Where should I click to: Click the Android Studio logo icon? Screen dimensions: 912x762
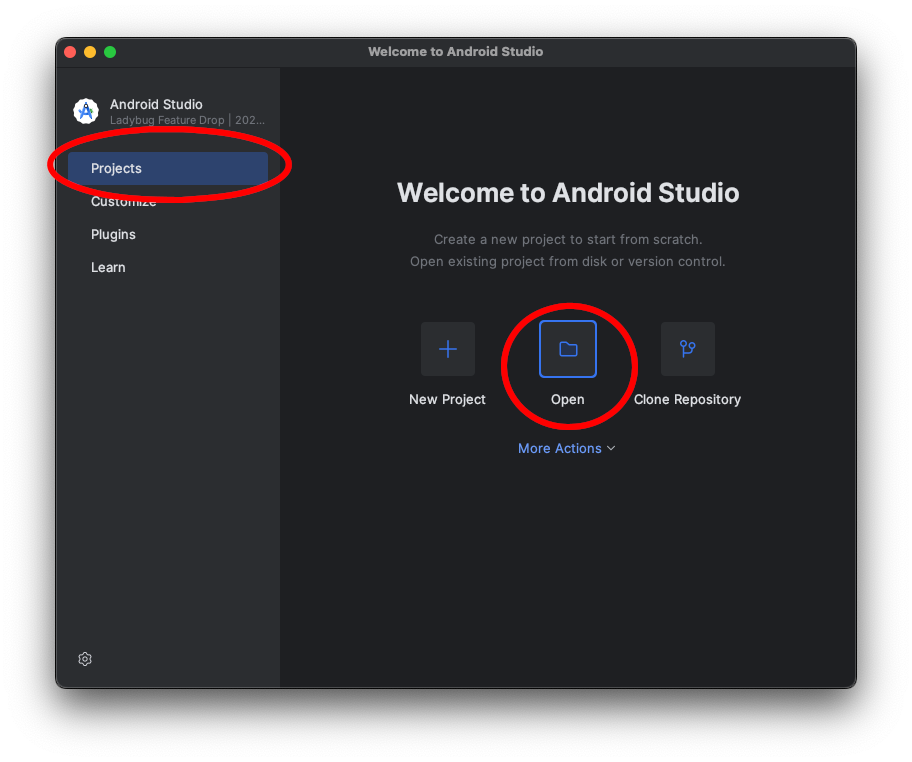pos(86,111)
